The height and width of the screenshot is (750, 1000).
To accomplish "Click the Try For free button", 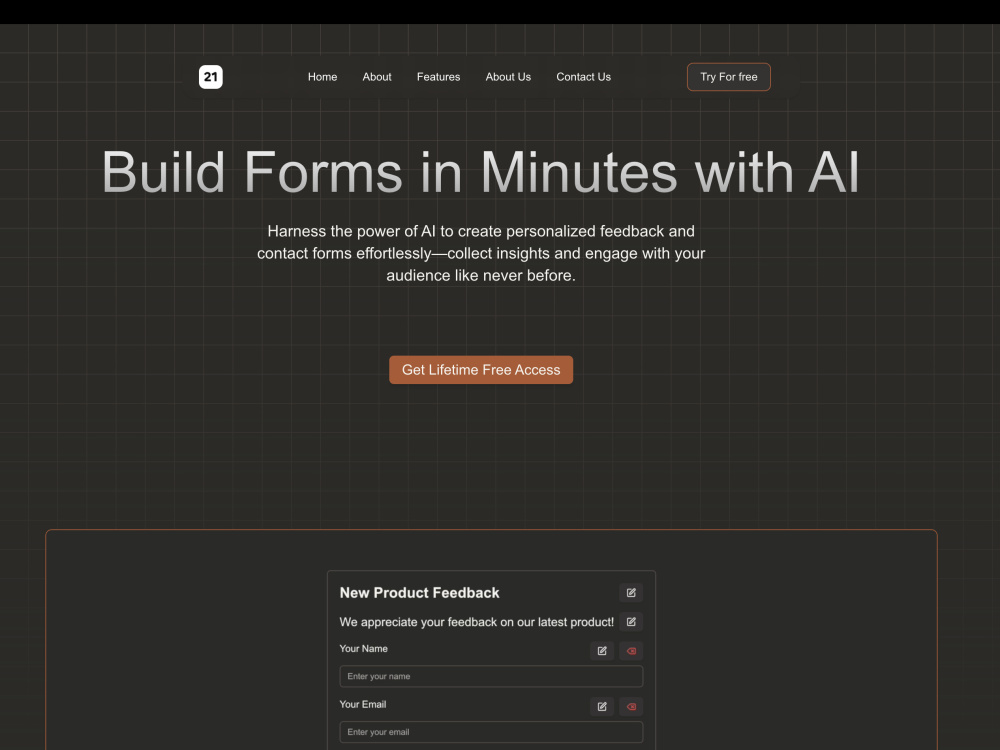I will tap(728, 77).
